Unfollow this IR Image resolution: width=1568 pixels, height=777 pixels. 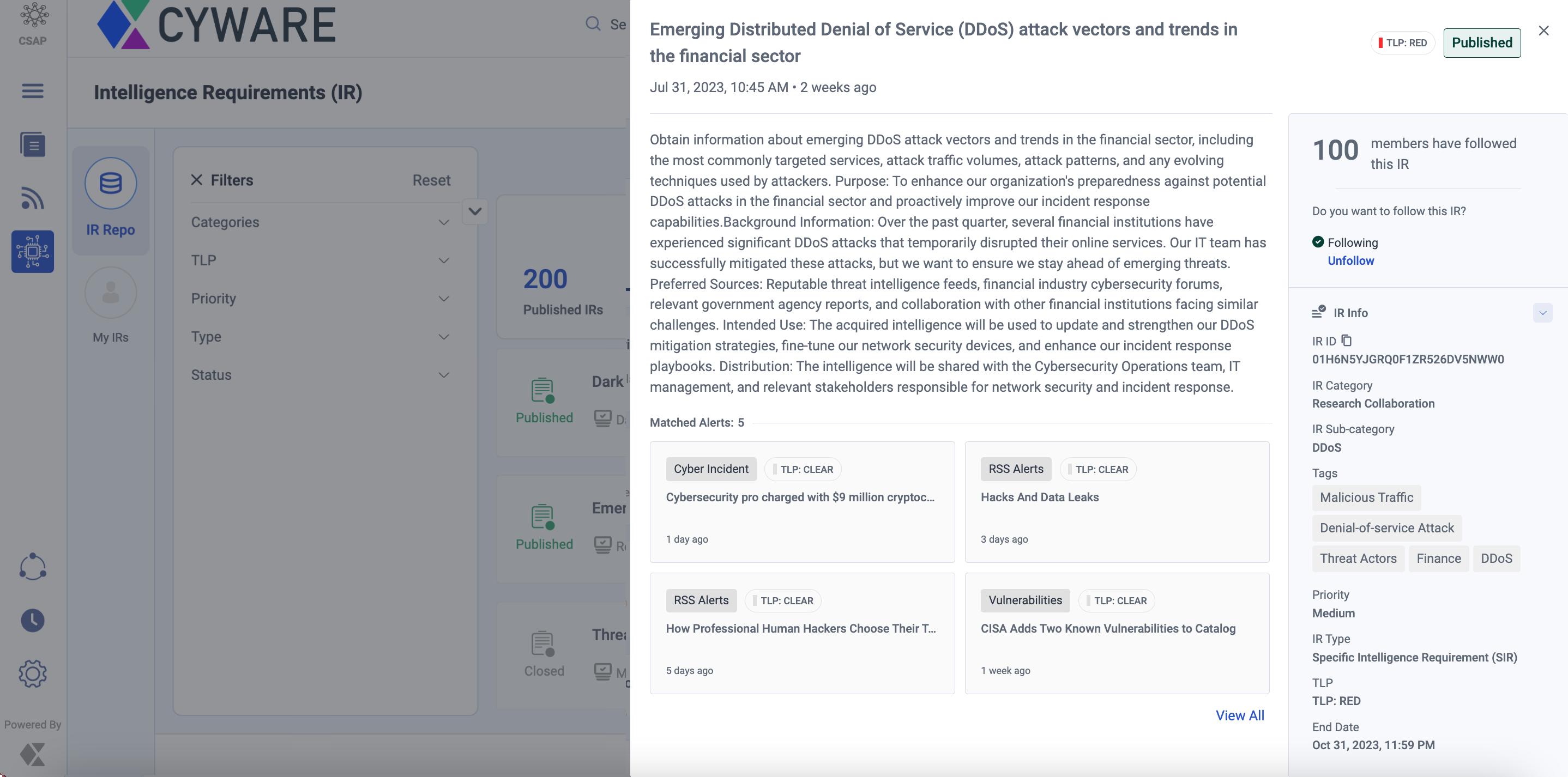pyautogui.click(x=1350, y=260)
